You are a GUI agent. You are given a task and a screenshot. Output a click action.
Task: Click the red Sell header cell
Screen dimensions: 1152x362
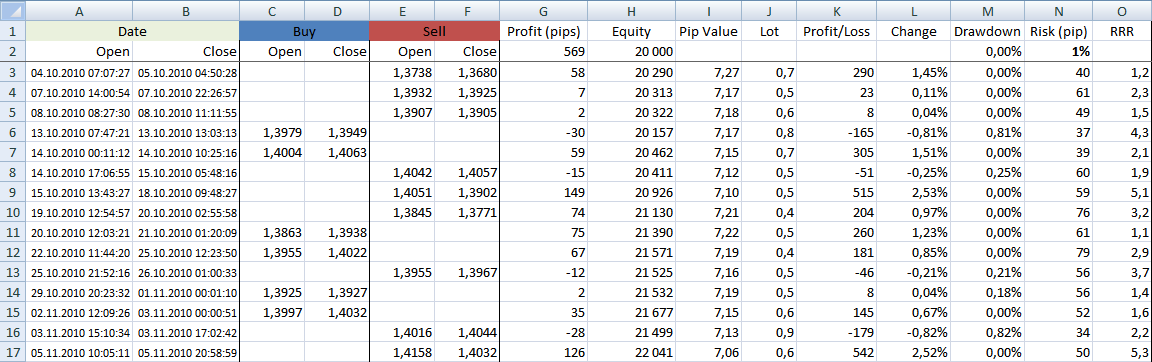click(x=433, y=32)
